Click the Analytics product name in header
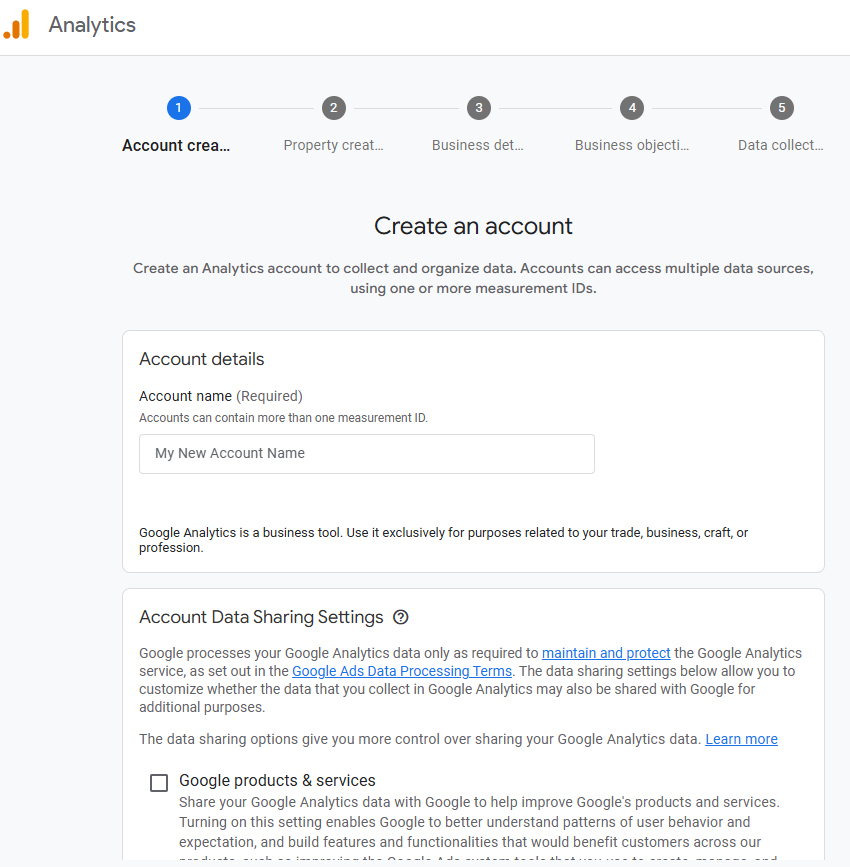850x867 pixels. 92,25
